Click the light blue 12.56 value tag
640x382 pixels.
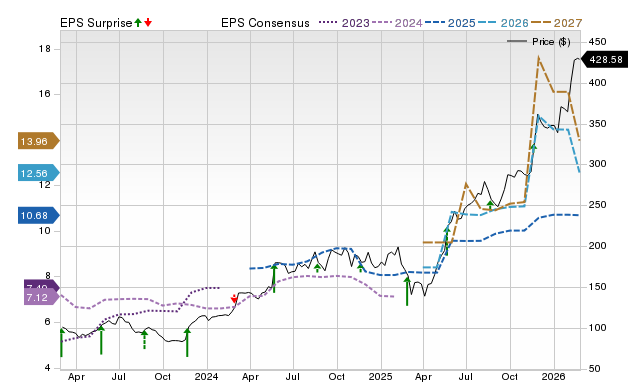tap(38, 173)
